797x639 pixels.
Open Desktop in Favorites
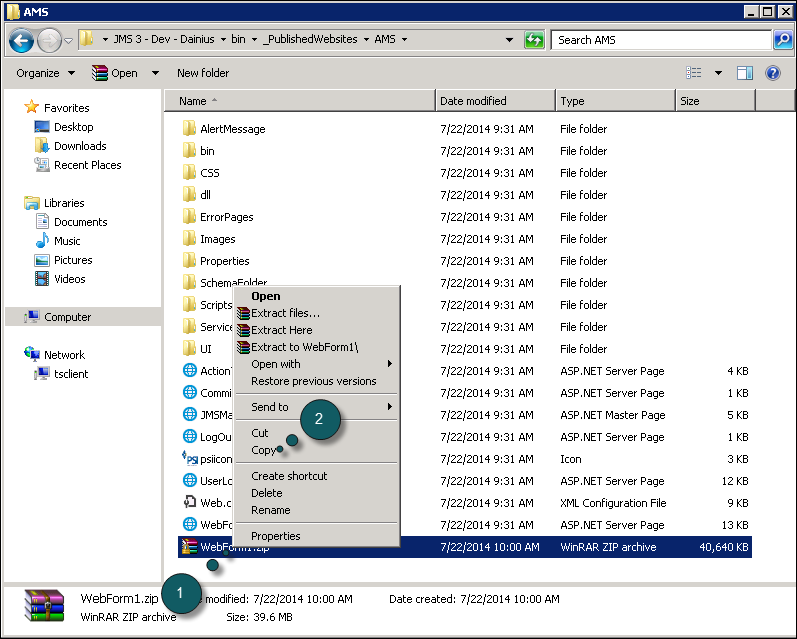[73, 127]
